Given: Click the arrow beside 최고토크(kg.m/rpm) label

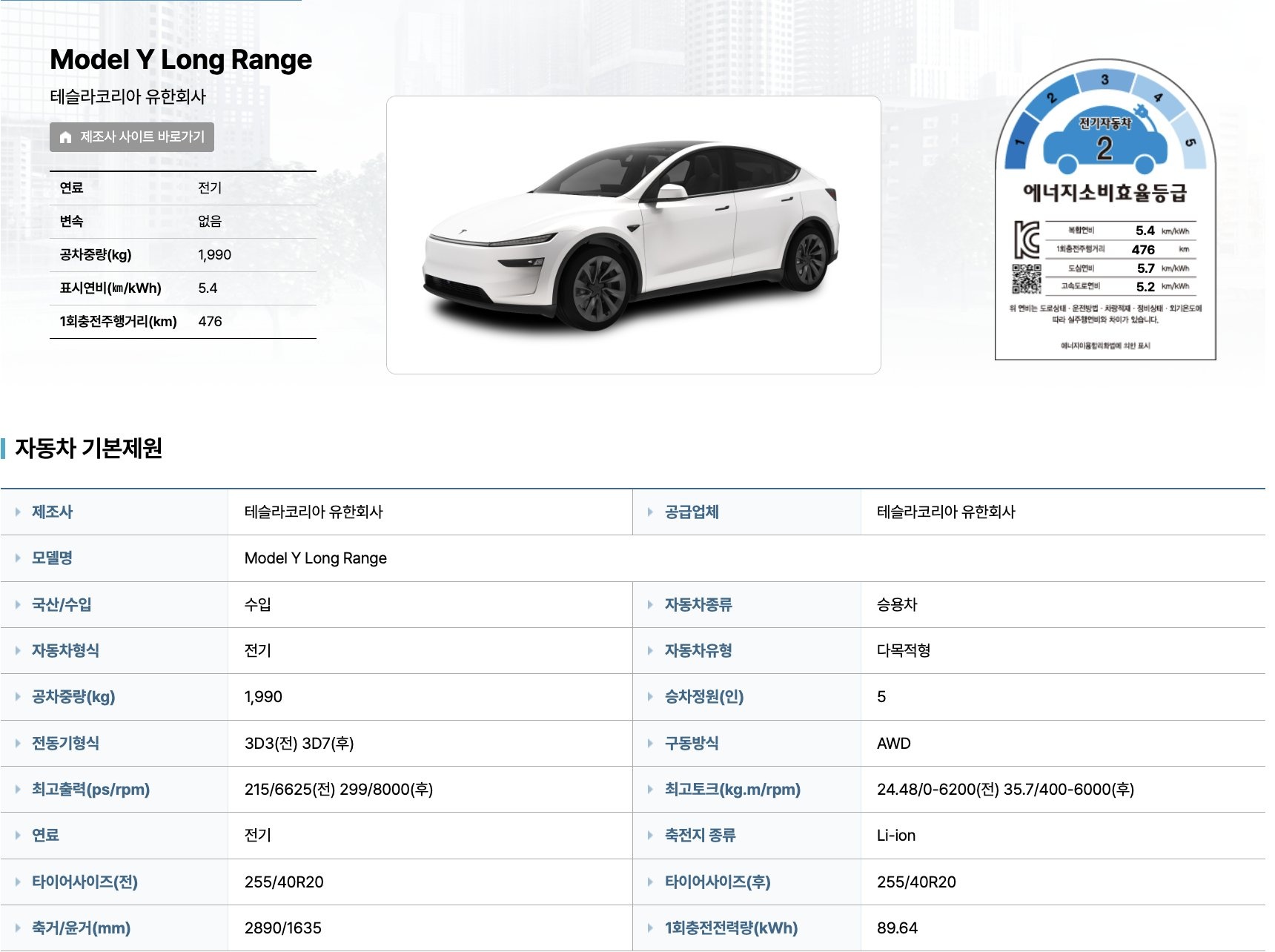Looking at the screenshot, I should [x=650, y=789].
